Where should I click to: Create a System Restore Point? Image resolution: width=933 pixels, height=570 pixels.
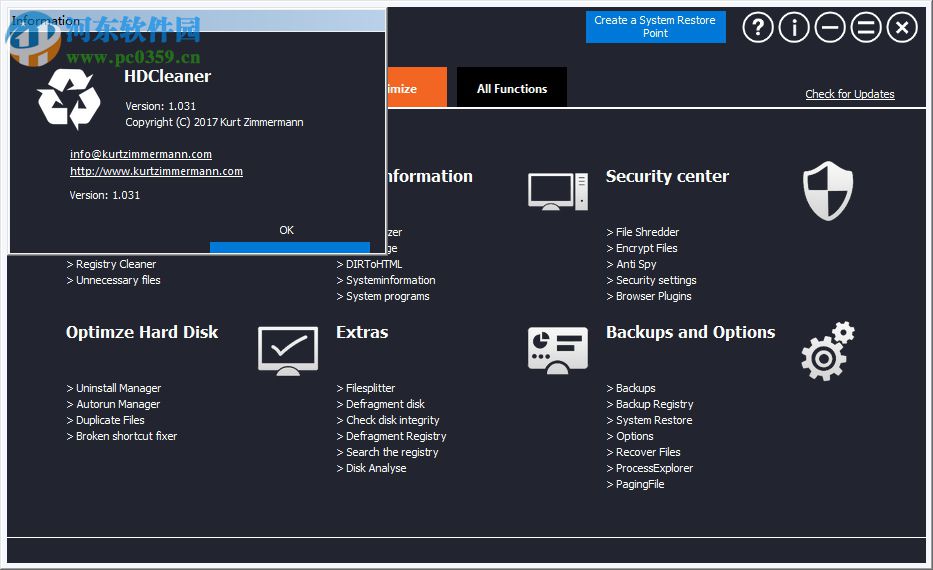(x=655, y=27)
